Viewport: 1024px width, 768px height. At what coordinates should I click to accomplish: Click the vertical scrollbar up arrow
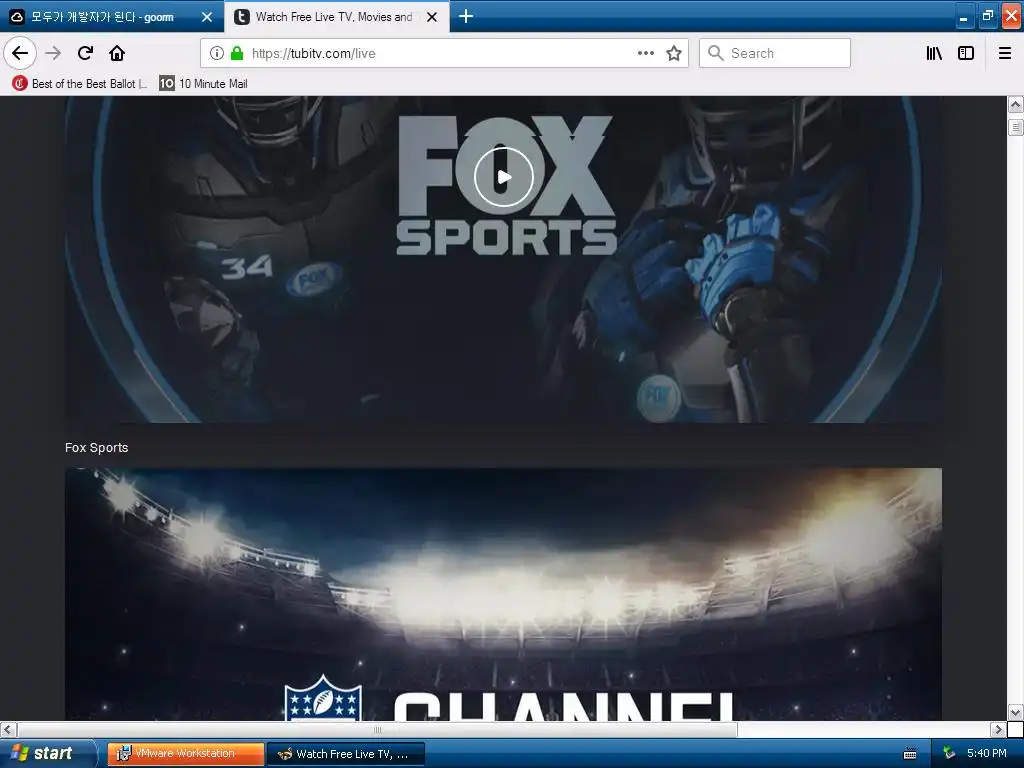pos(1015,104)
